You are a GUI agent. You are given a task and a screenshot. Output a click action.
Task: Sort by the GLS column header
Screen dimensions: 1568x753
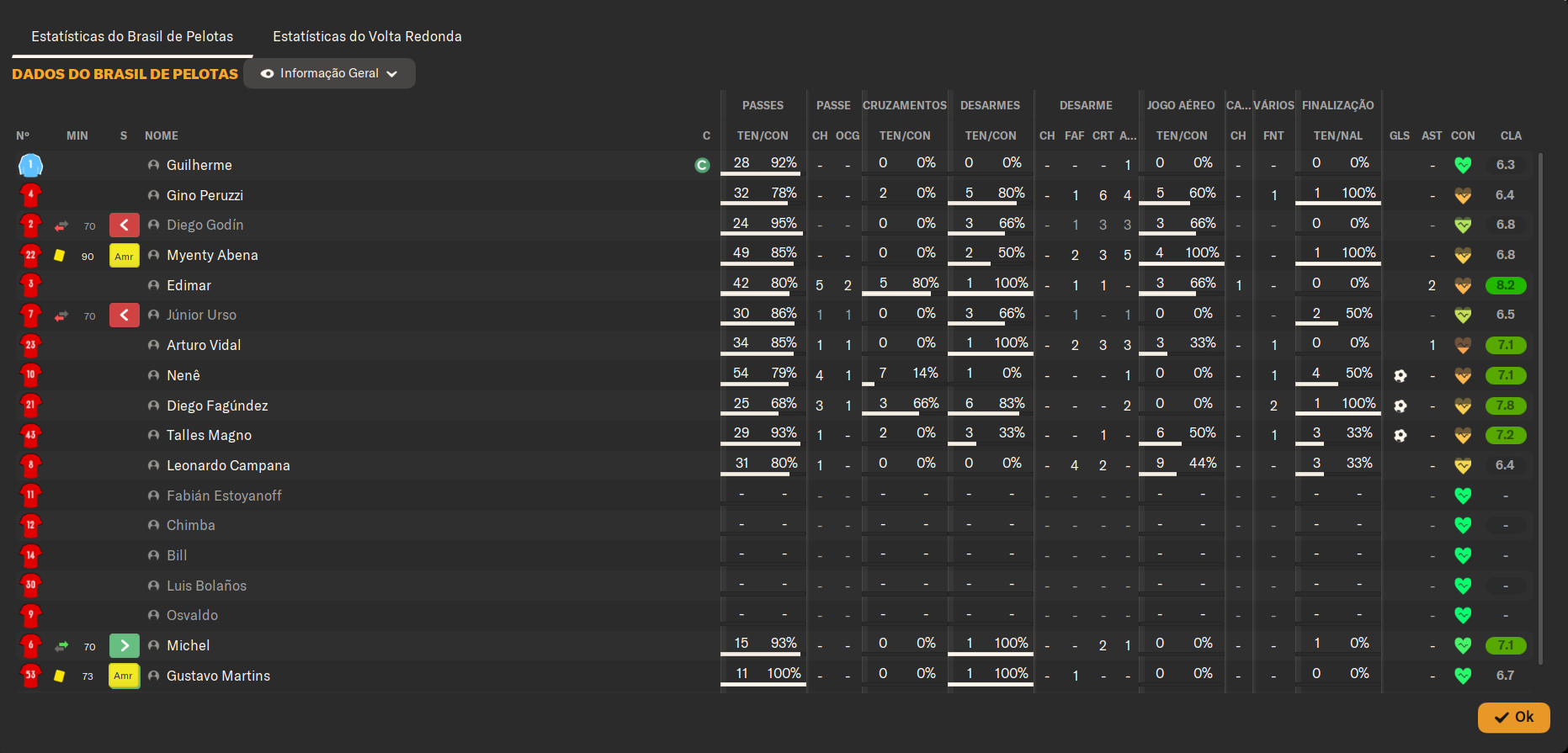coord(1400,135)
